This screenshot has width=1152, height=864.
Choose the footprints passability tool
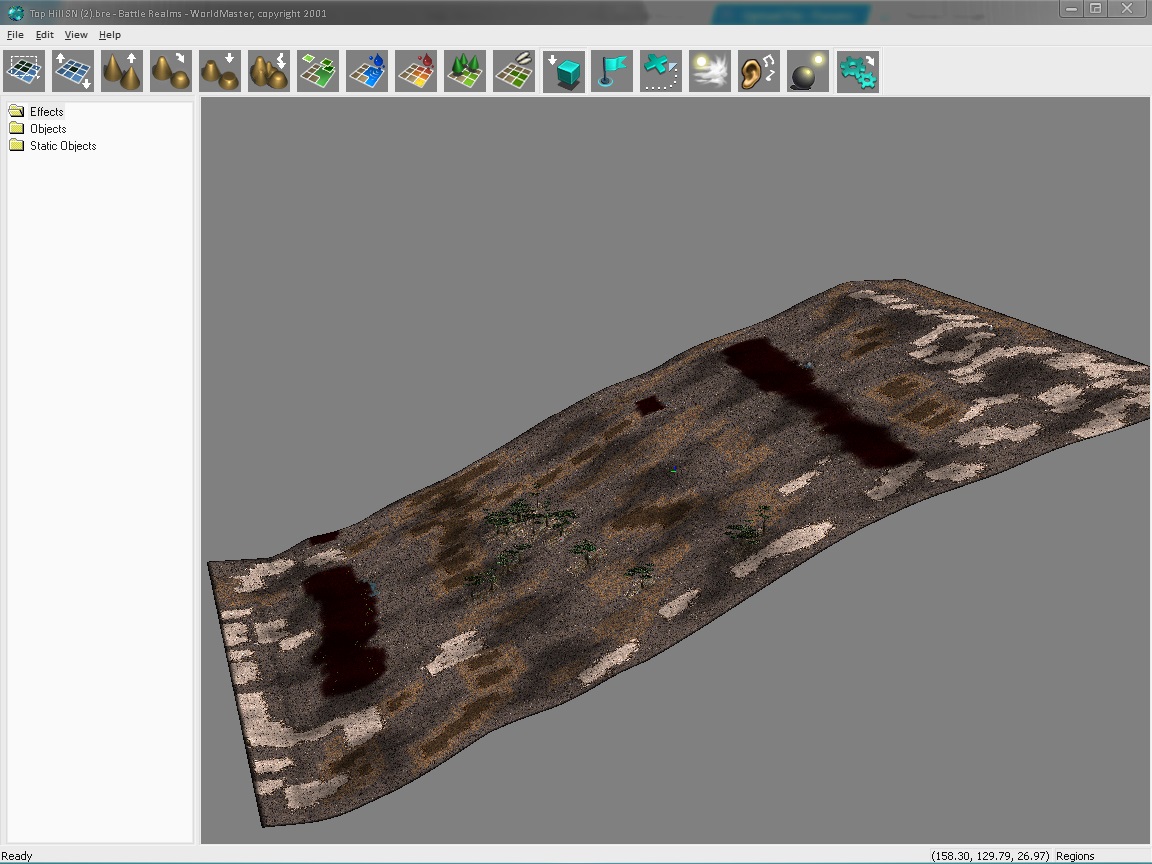(514, 71)
